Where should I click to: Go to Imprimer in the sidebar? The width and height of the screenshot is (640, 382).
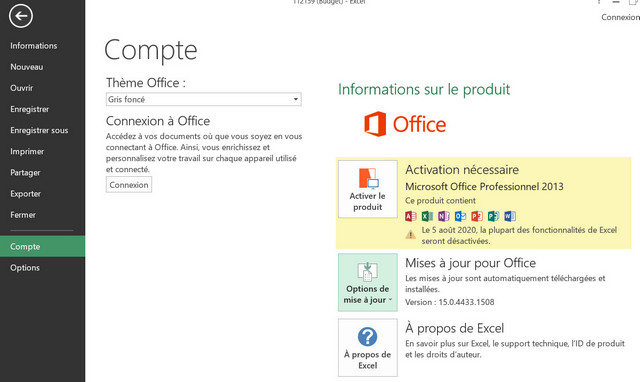[x=27, y=151]
